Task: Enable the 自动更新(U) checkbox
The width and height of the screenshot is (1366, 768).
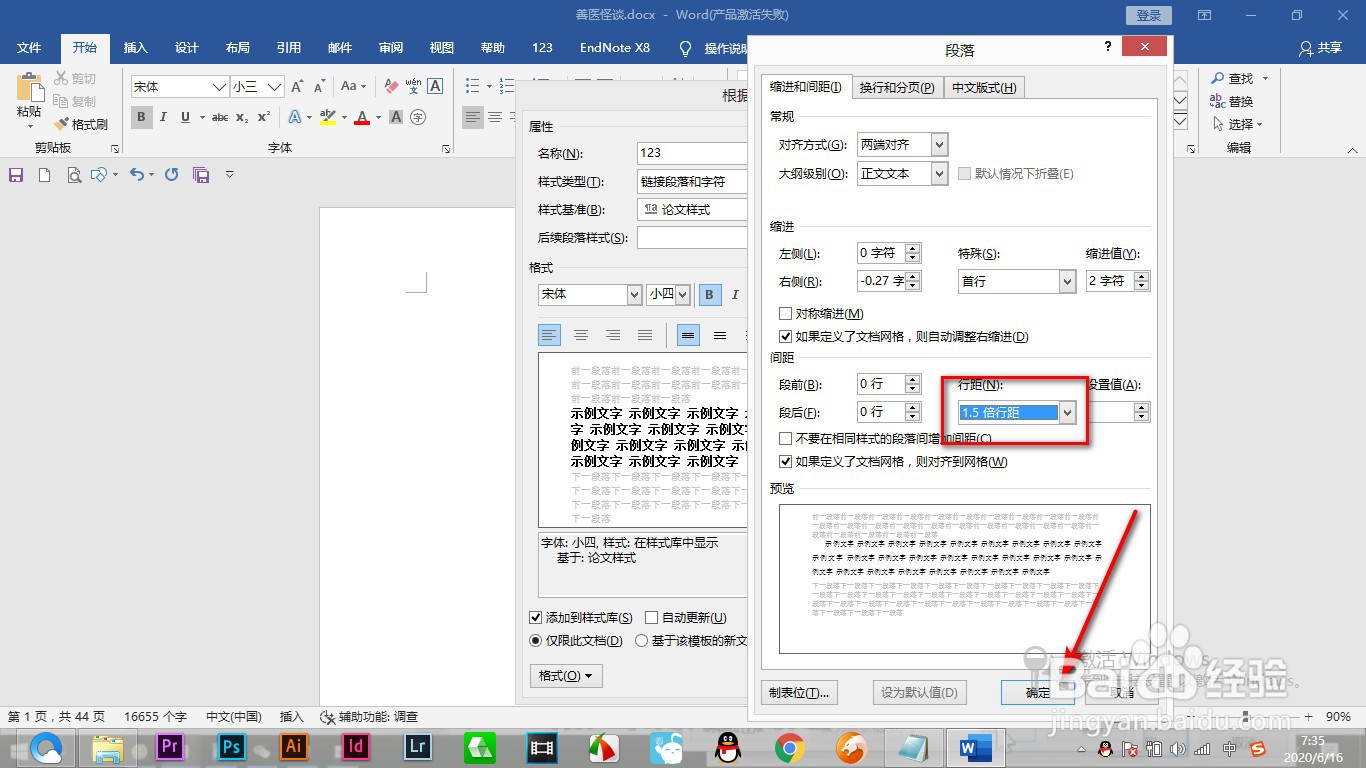Action: [x=651, y=617]
